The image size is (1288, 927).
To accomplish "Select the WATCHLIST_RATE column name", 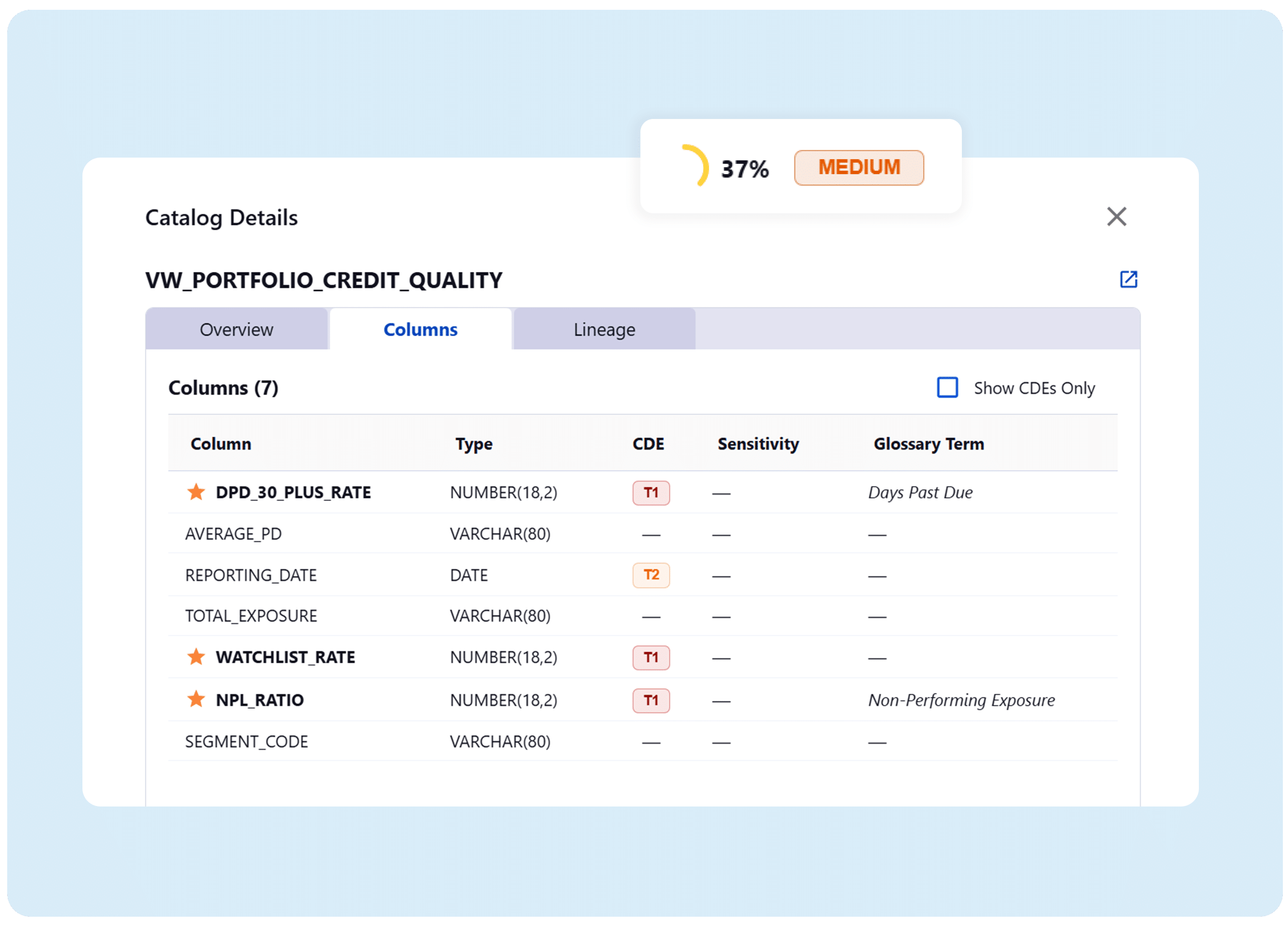I will click(285, 657).
